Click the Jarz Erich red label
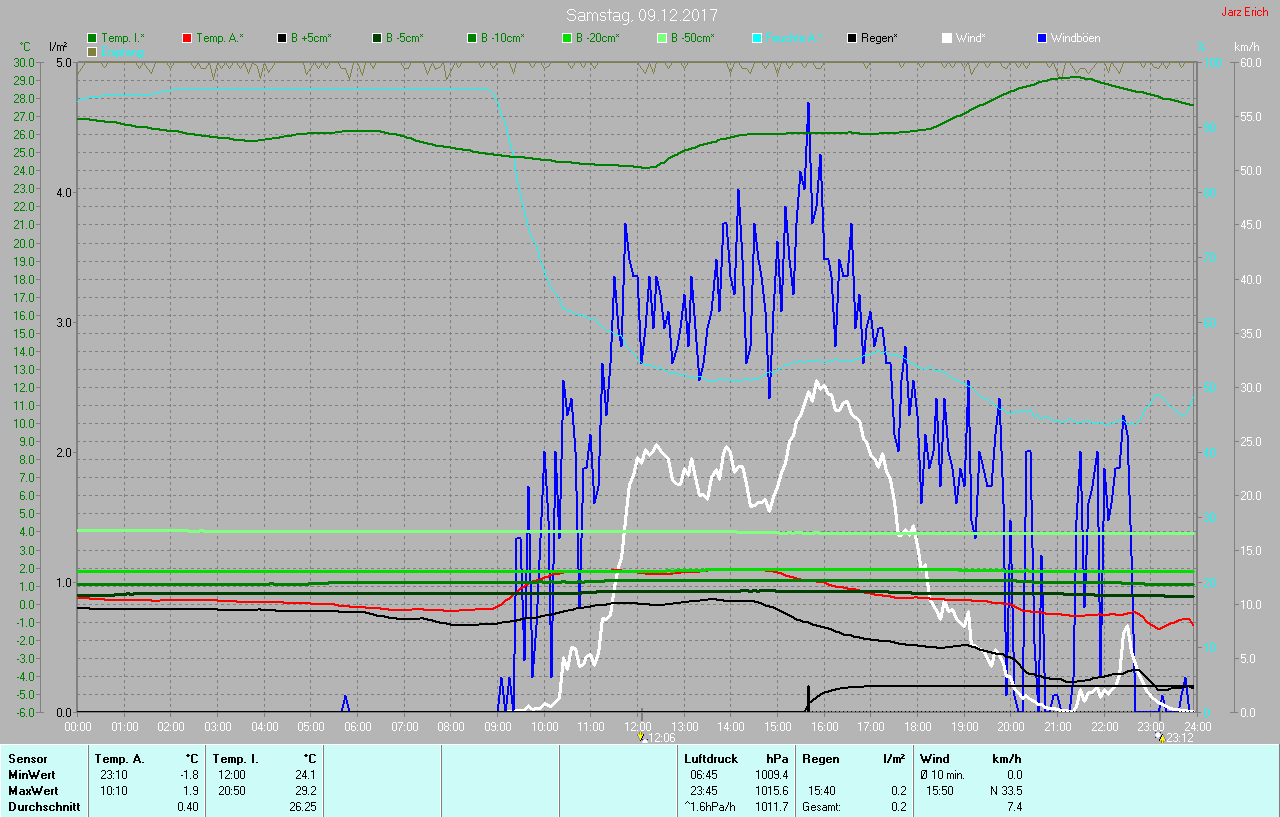1280x817 pixels. coord(1244,13)
